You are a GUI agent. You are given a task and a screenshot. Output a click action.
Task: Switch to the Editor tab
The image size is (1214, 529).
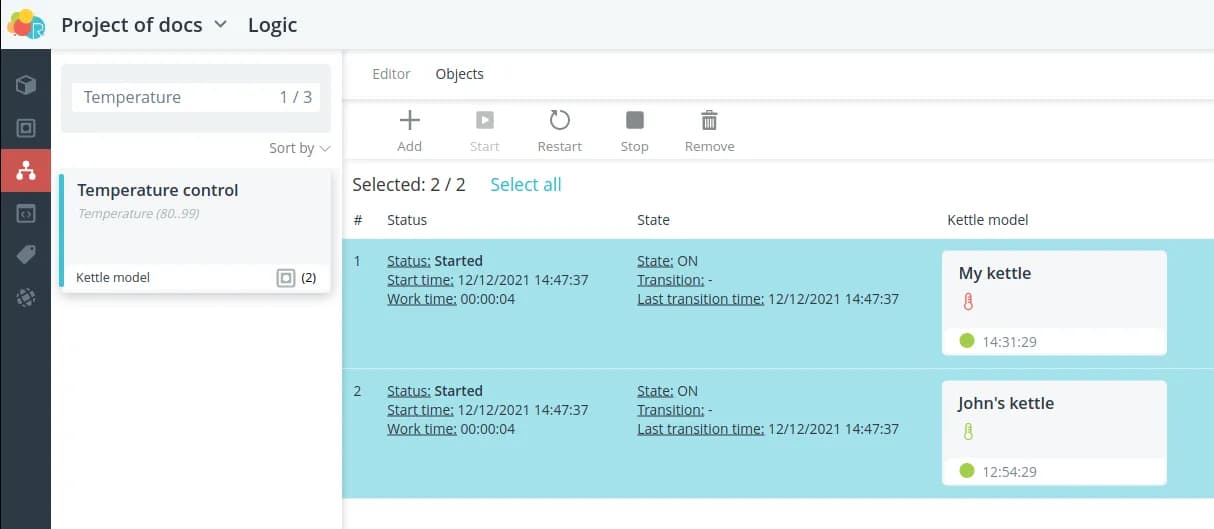(x=391, y=74)
